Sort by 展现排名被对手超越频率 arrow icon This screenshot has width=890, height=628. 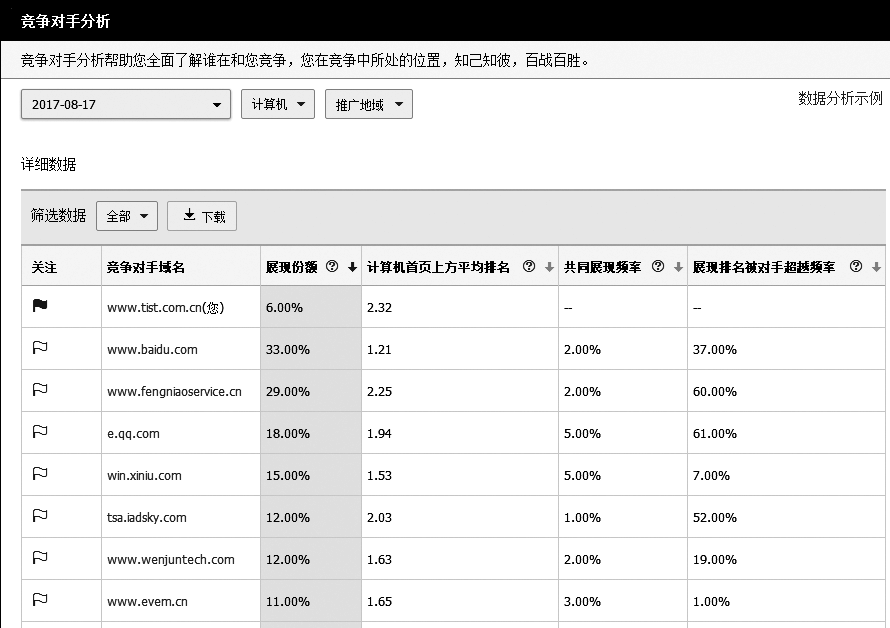pyautogui.click(x=876, y=268)
